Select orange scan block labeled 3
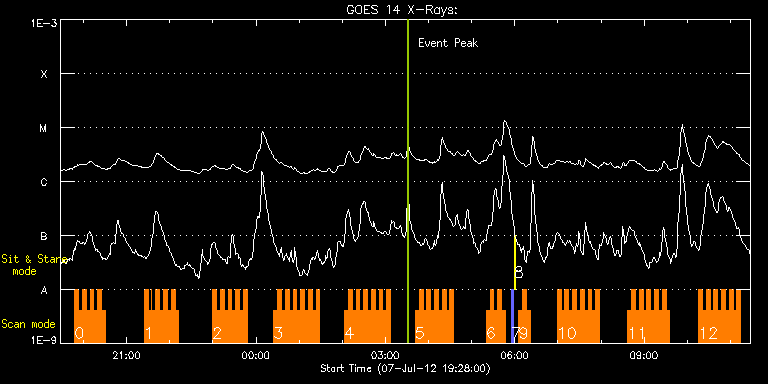 coord(296,316)
